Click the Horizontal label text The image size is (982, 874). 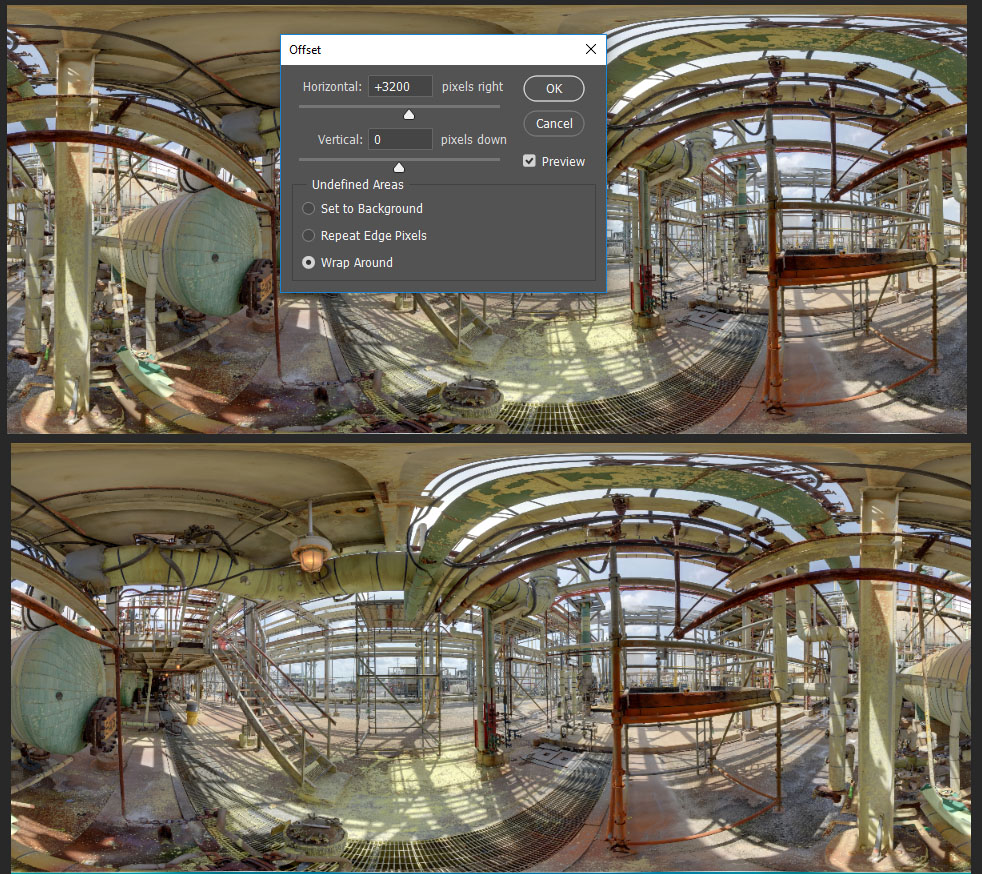pos(332,87)
